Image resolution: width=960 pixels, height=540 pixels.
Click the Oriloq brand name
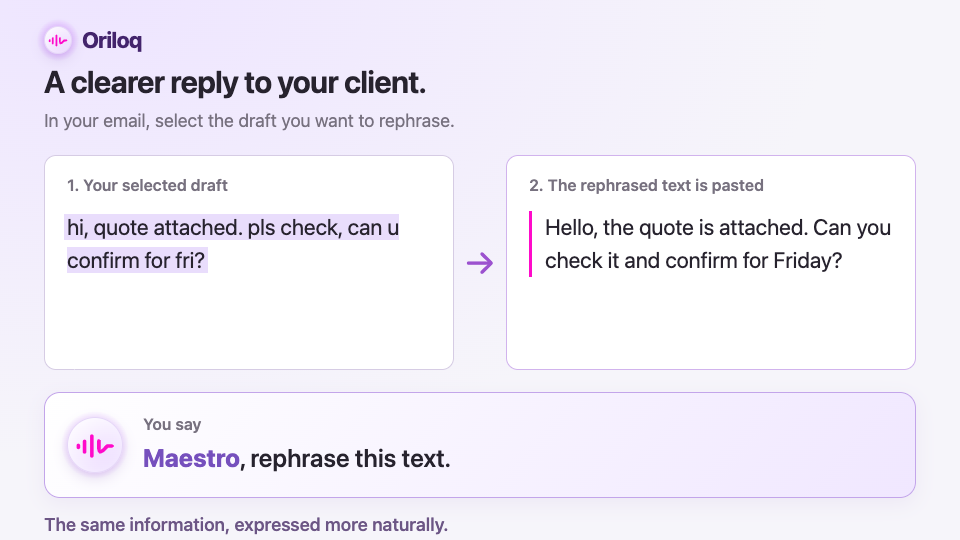(112, 41)
